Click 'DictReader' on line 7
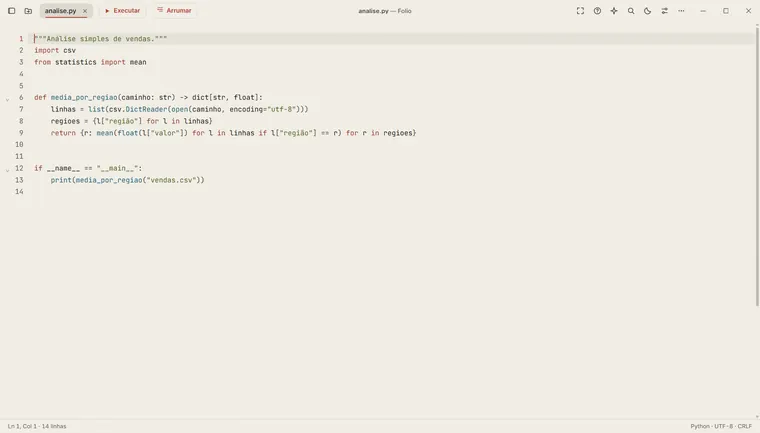760x433 pixels. coord(146,109)
